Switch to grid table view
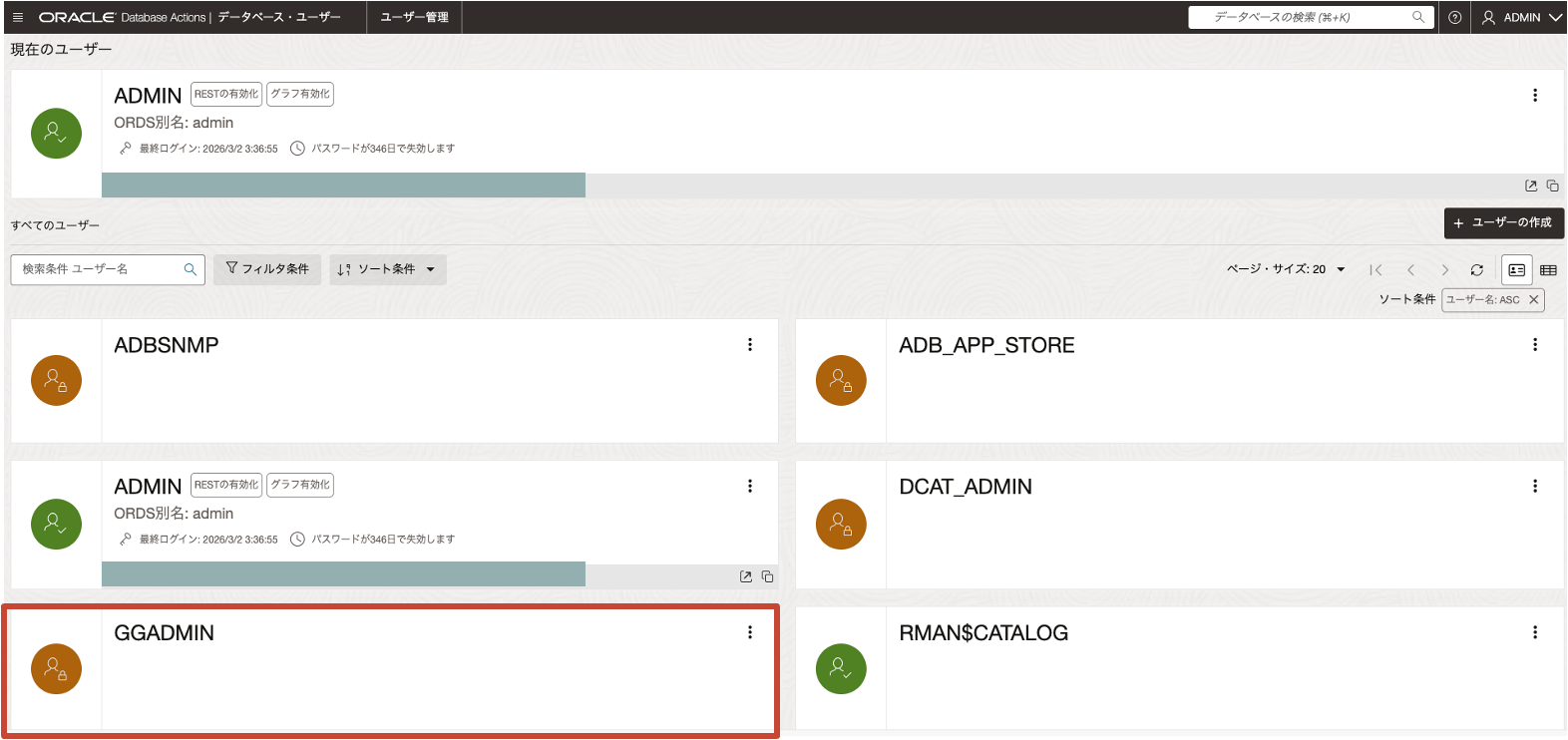Screen dimensions: 1568x740 coord(1548,270)
